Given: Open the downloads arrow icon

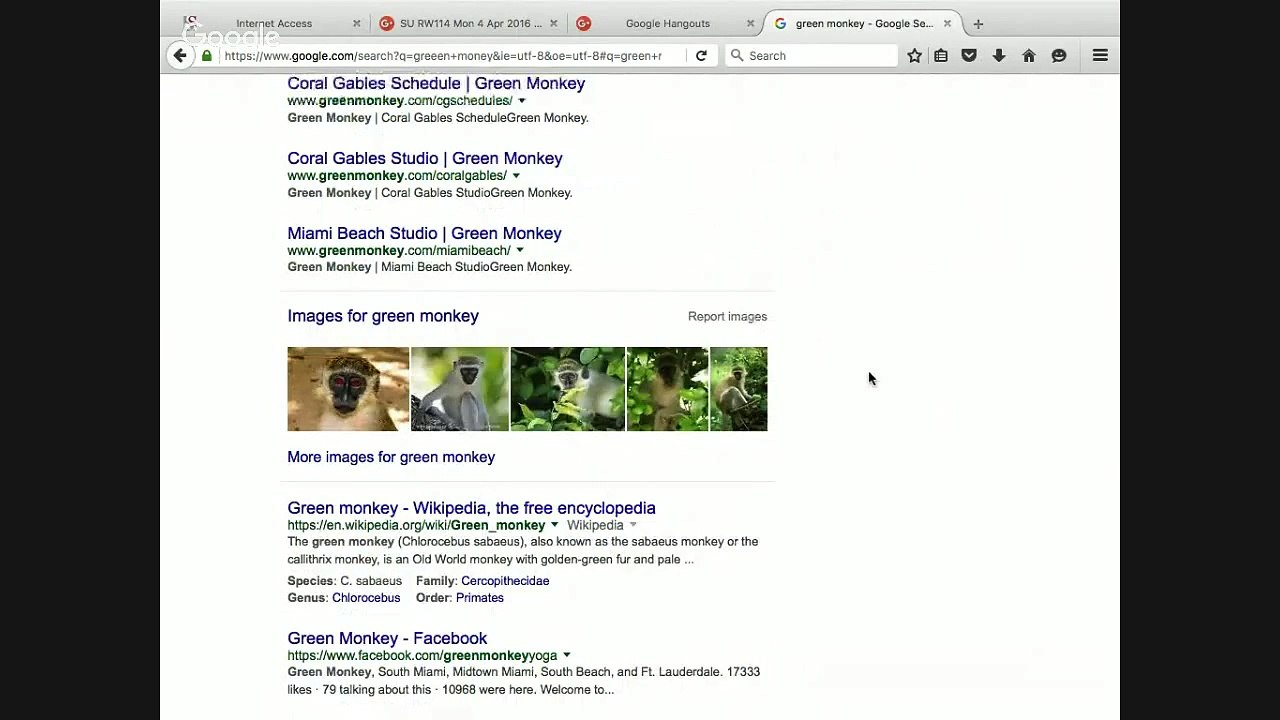Looking at the screenshot, I should (999, 56).
